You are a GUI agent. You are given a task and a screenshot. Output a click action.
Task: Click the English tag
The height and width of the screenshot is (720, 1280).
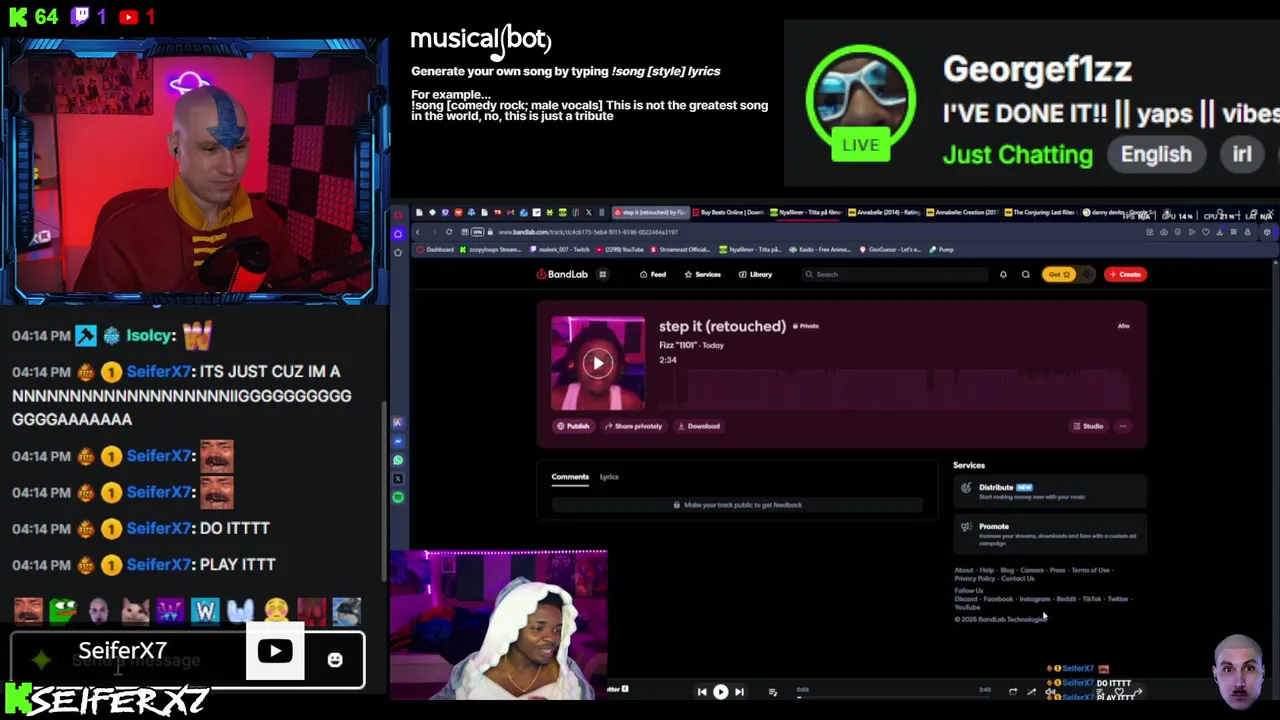[1156, 155]
